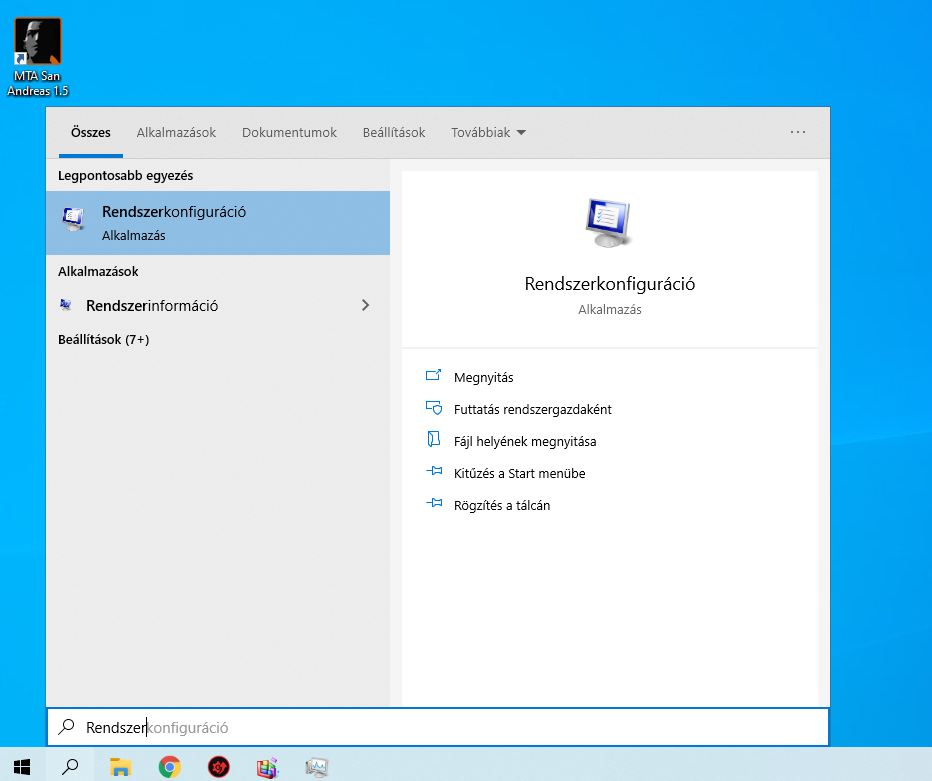The width and height of the screenshot is (932, 781).
Task: Click the Legpontosabb egyezés heading
Action: click(125, 175)
